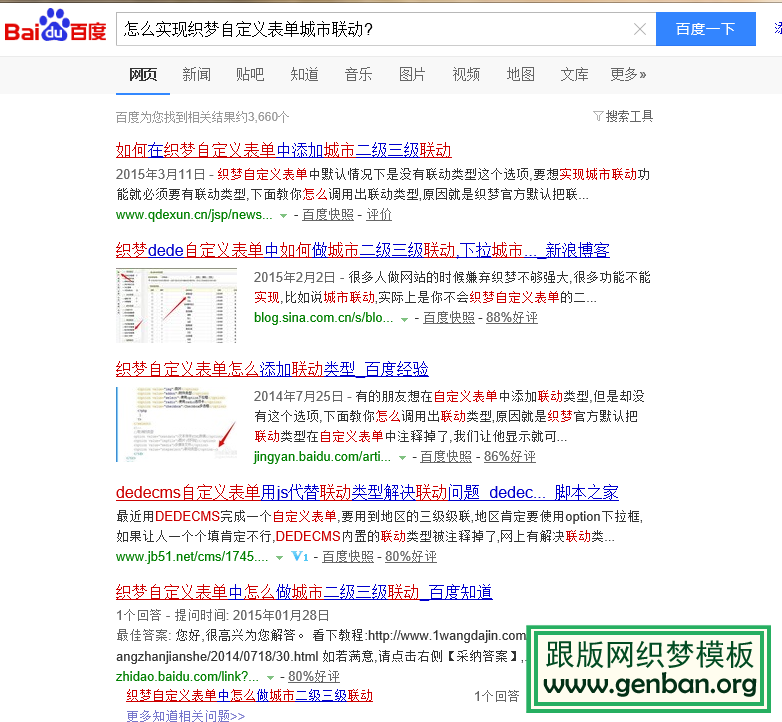Image resolution: width=782 pixels, height=722 pixels.
Task: Click the blog.sina.com.cn/s/blo... green URL
Action: click(324, 318)
